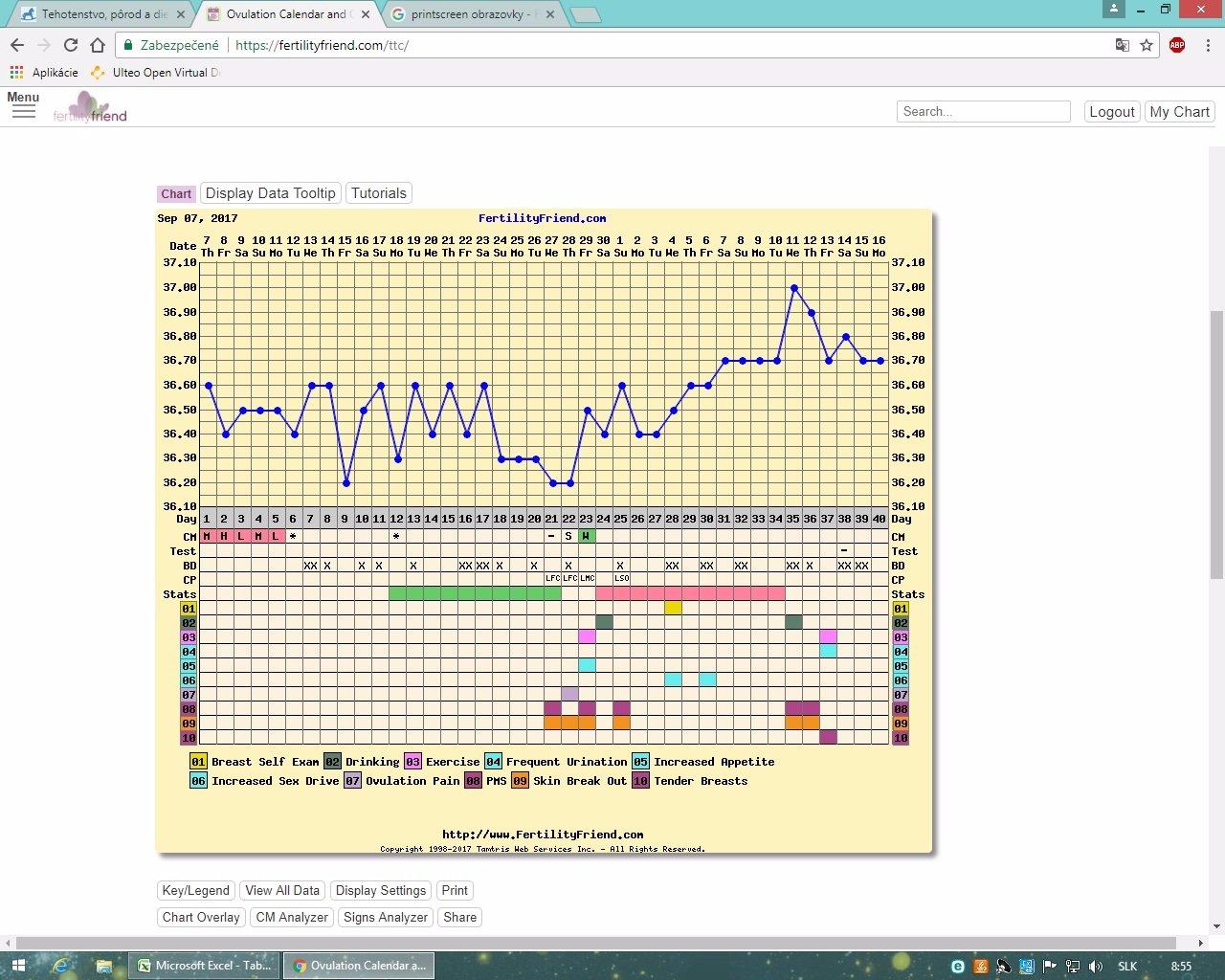Open Microsoft Excel from the taskbar
This screenshot has height=980, width=1225.
click(x=205, y=966)
